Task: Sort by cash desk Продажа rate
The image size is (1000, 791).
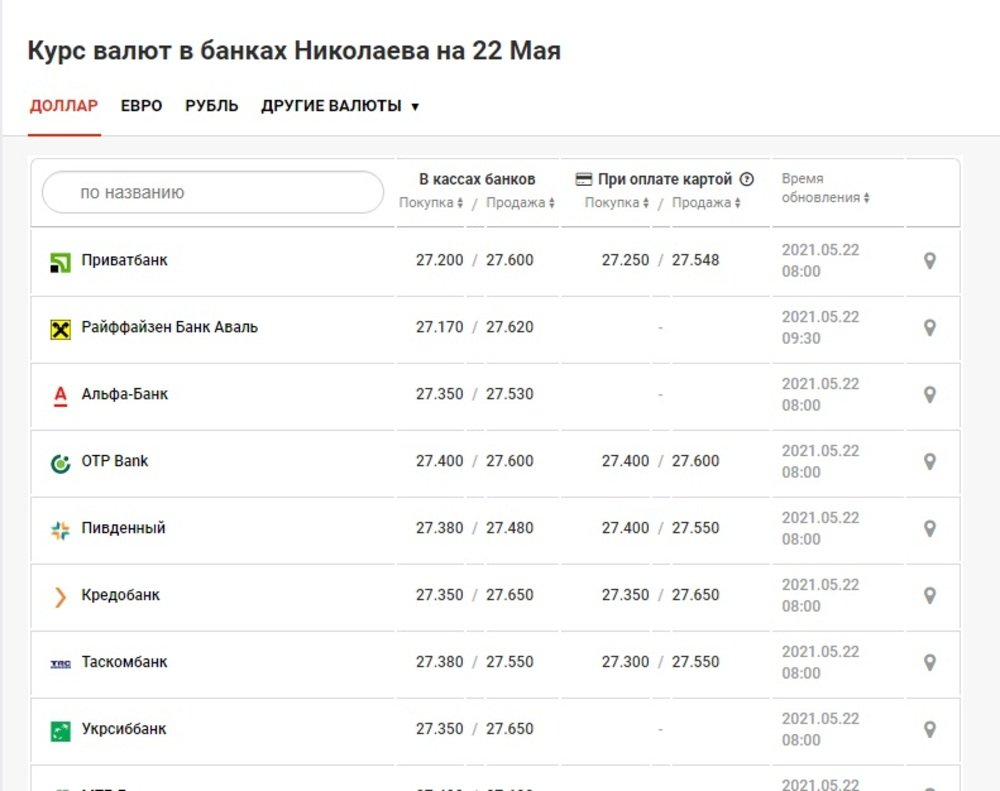Action: pos(520,203)
